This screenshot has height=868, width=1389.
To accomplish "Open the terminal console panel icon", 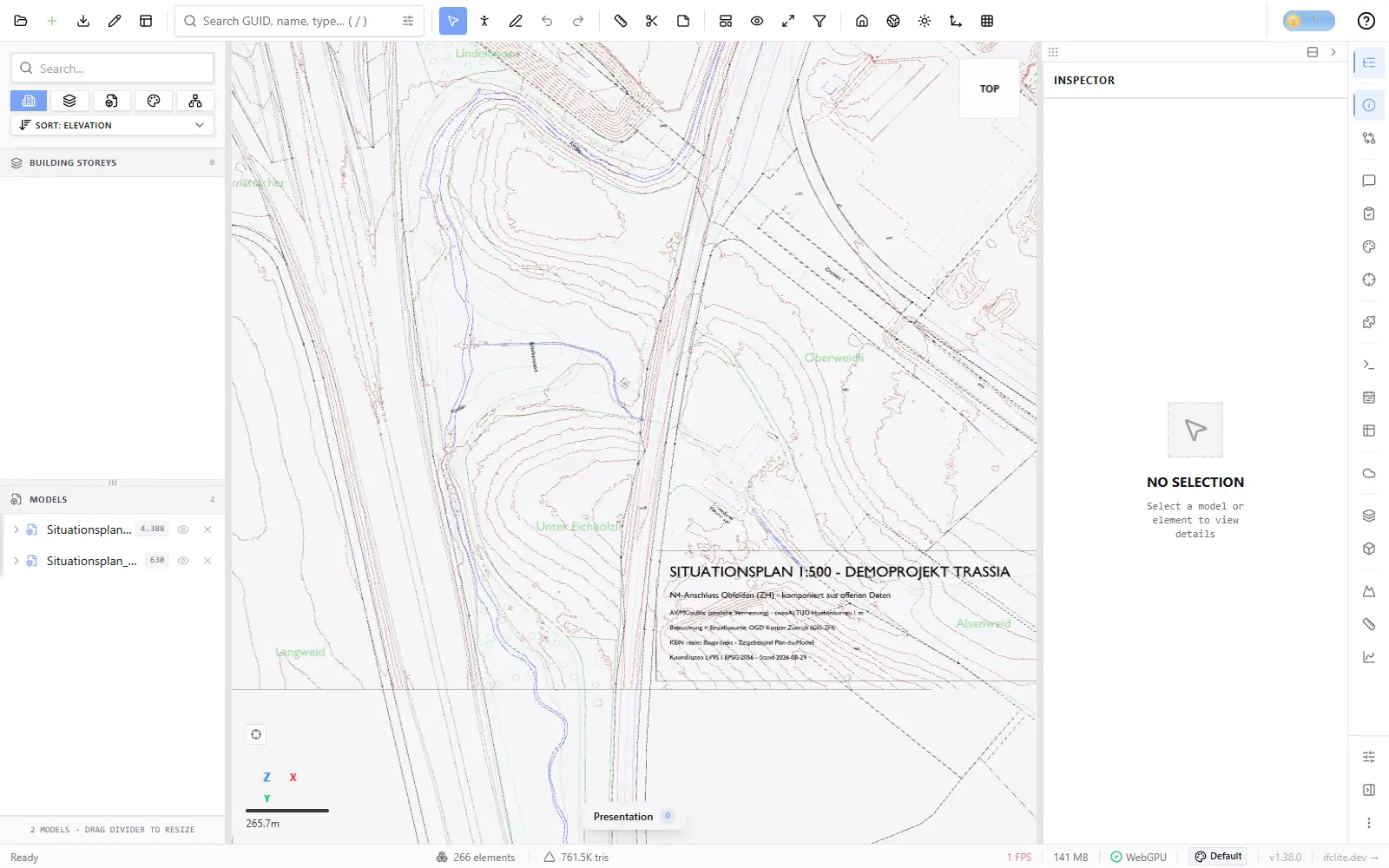I will point(1369,365).
